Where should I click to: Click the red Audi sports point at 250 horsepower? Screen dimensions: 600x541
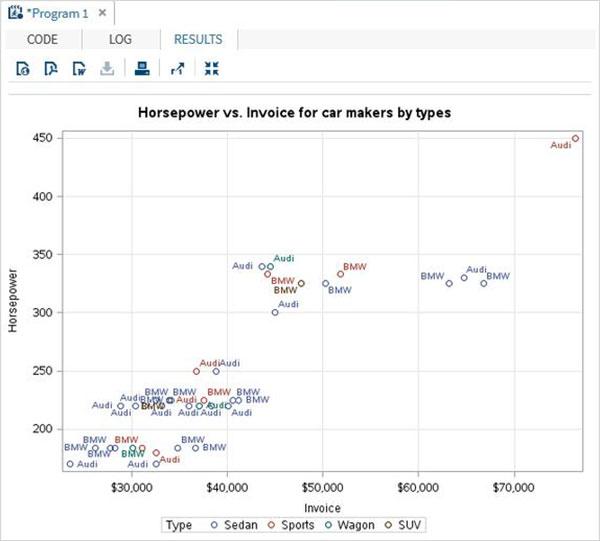[x=196, y=372]
